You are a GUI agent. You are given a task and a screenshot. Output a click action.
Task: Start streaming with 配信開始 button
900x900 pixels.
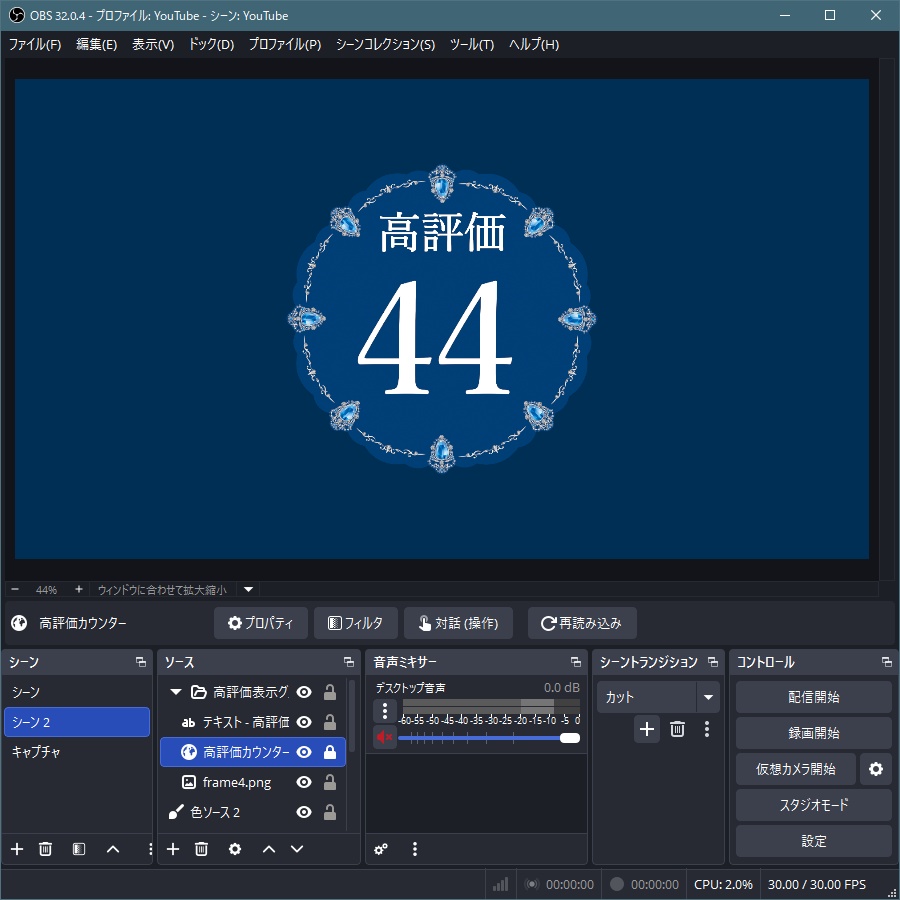(x=813, y=696)
